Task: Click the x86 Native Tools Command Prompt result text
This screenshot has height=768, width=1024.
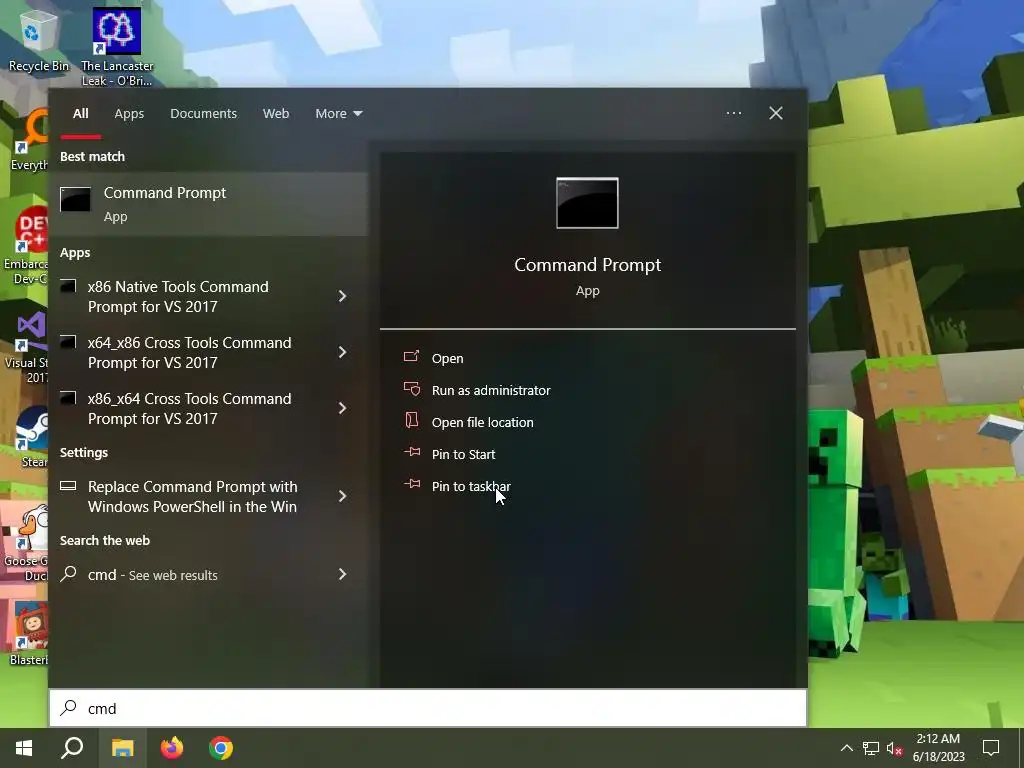Action: point(178,296)
